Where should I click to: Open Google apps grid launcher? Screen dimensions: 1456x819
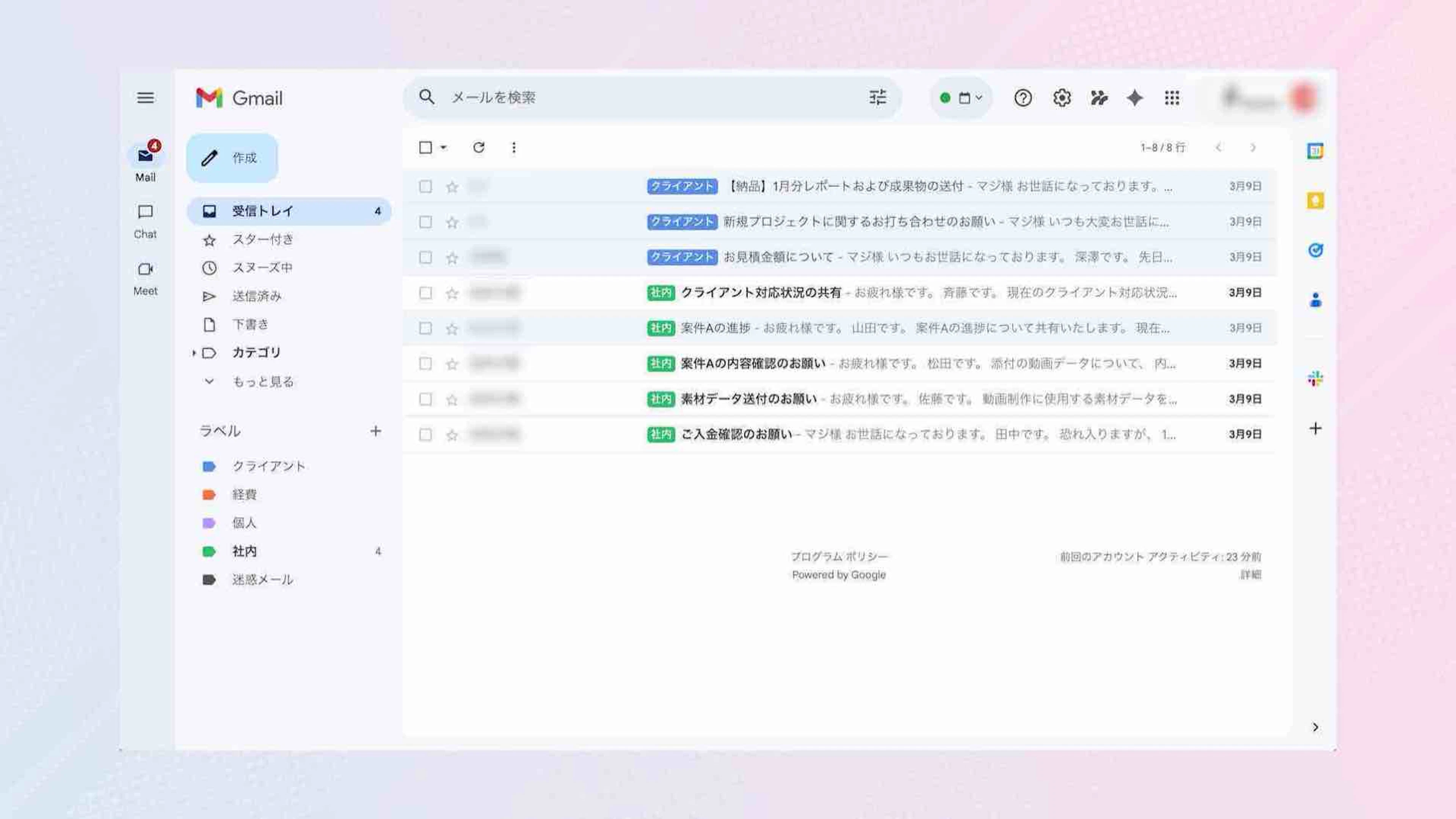pyautogui.click(x=1172, y=98)
